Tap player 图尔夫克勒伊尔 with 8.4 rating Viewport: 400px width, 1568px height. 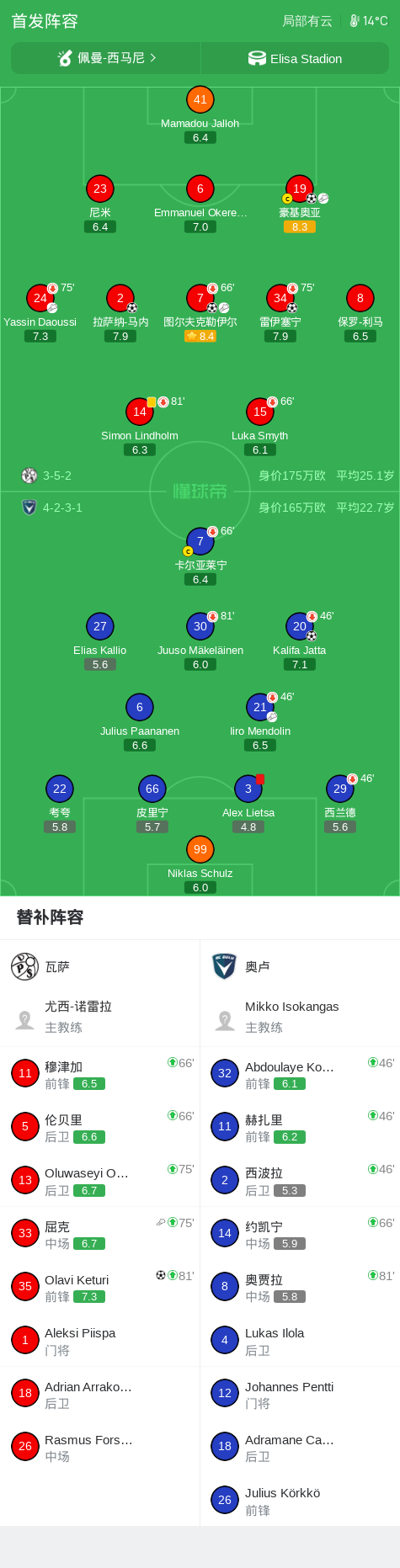200,298
